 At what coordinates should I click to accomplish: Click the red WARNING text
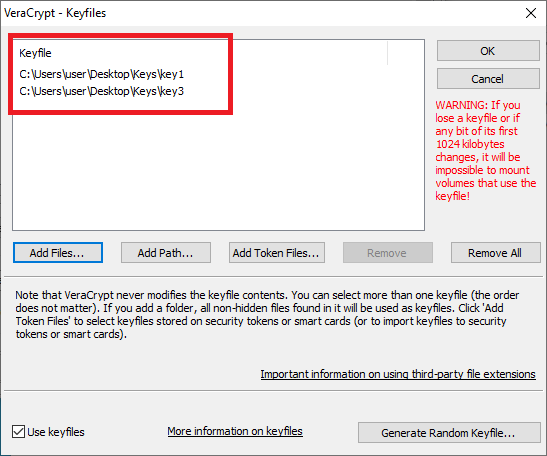coord(485,150)
